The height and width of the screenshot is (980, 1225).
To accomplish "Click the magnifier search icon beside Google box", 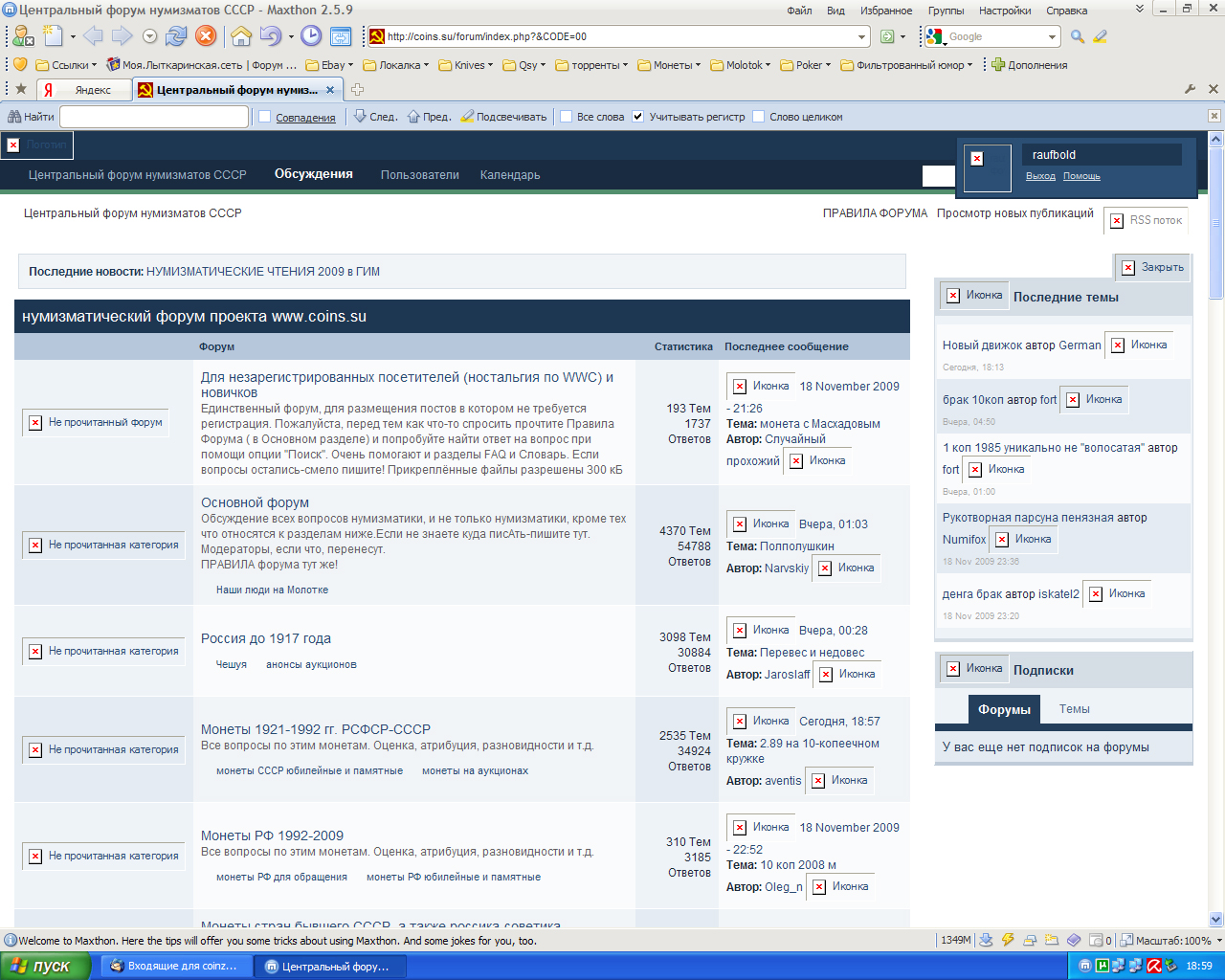I will pyautogui.click(x=1078, y=36).
